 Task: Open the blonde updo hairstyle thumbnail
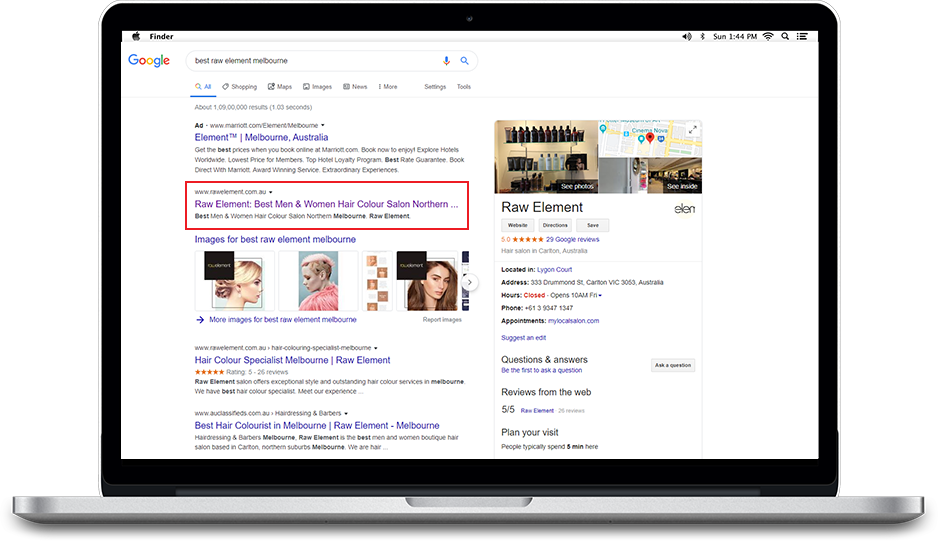pyautogui.click(x=234, y=281)
